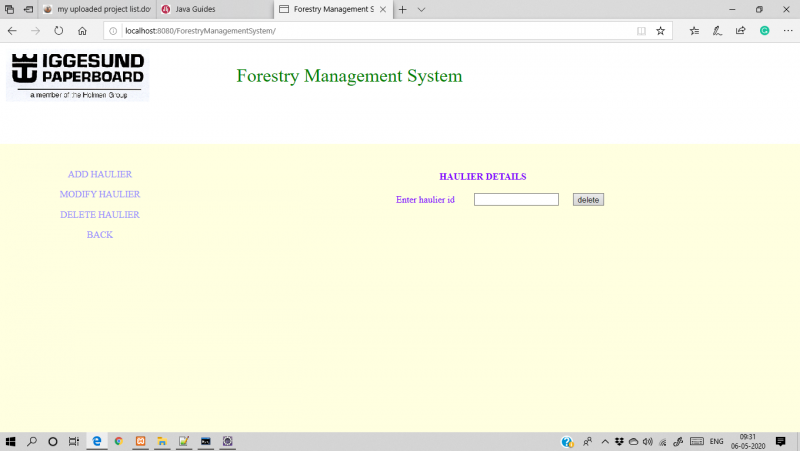
Task: Open the favorites hub icon
Action: point(694,31)
